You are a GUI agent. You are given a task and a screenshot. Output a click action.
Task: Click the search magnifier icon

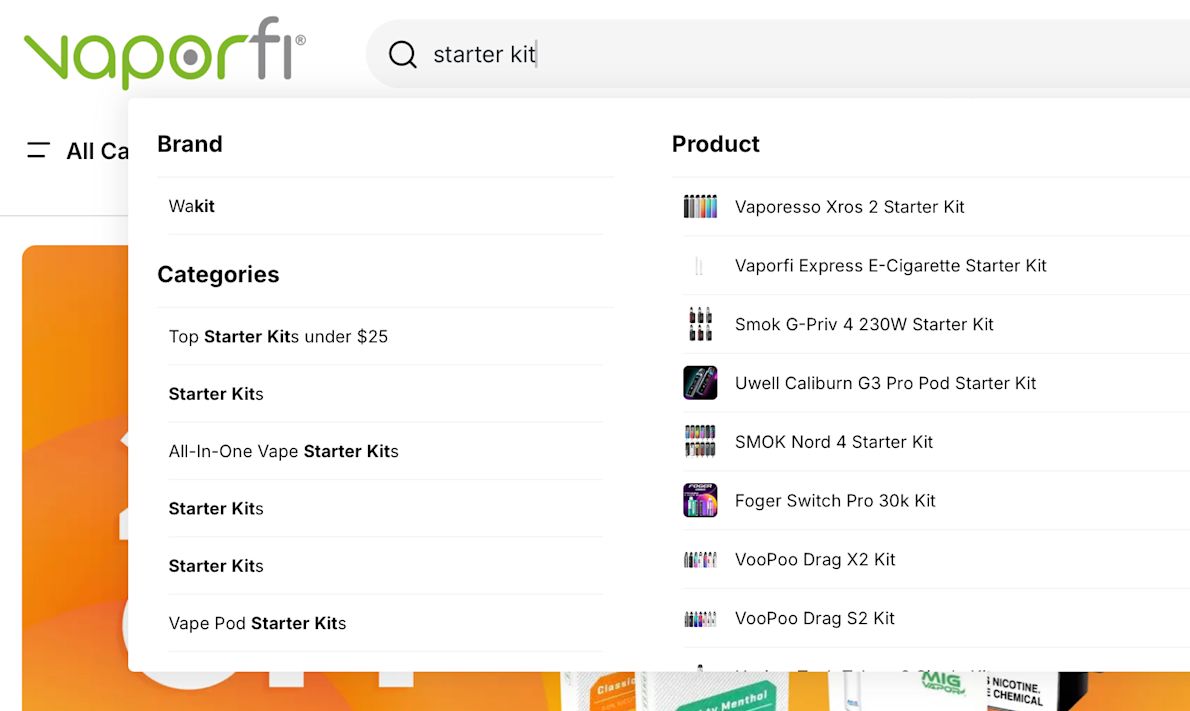pos(402,55)
